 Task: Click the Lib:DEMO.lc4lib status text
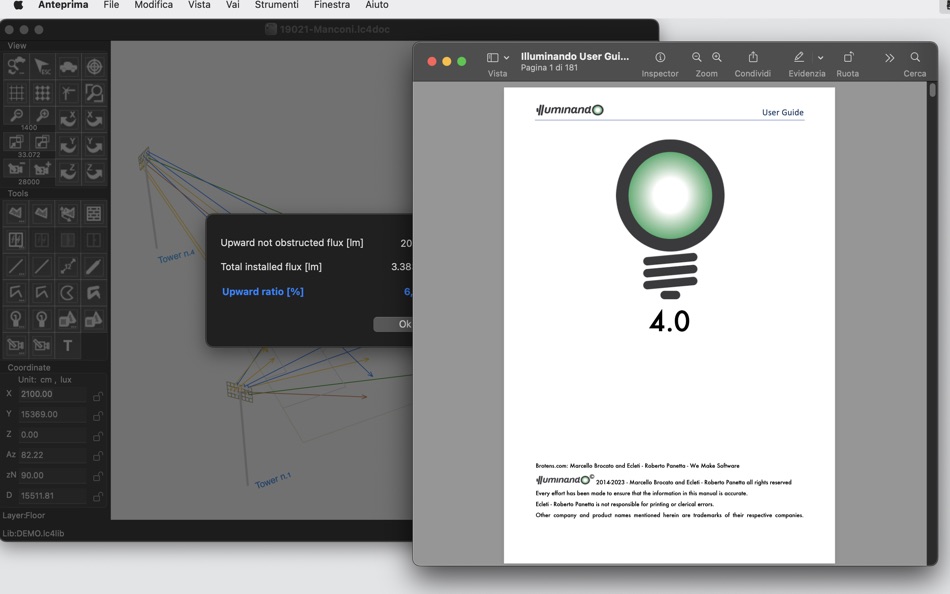33,533
